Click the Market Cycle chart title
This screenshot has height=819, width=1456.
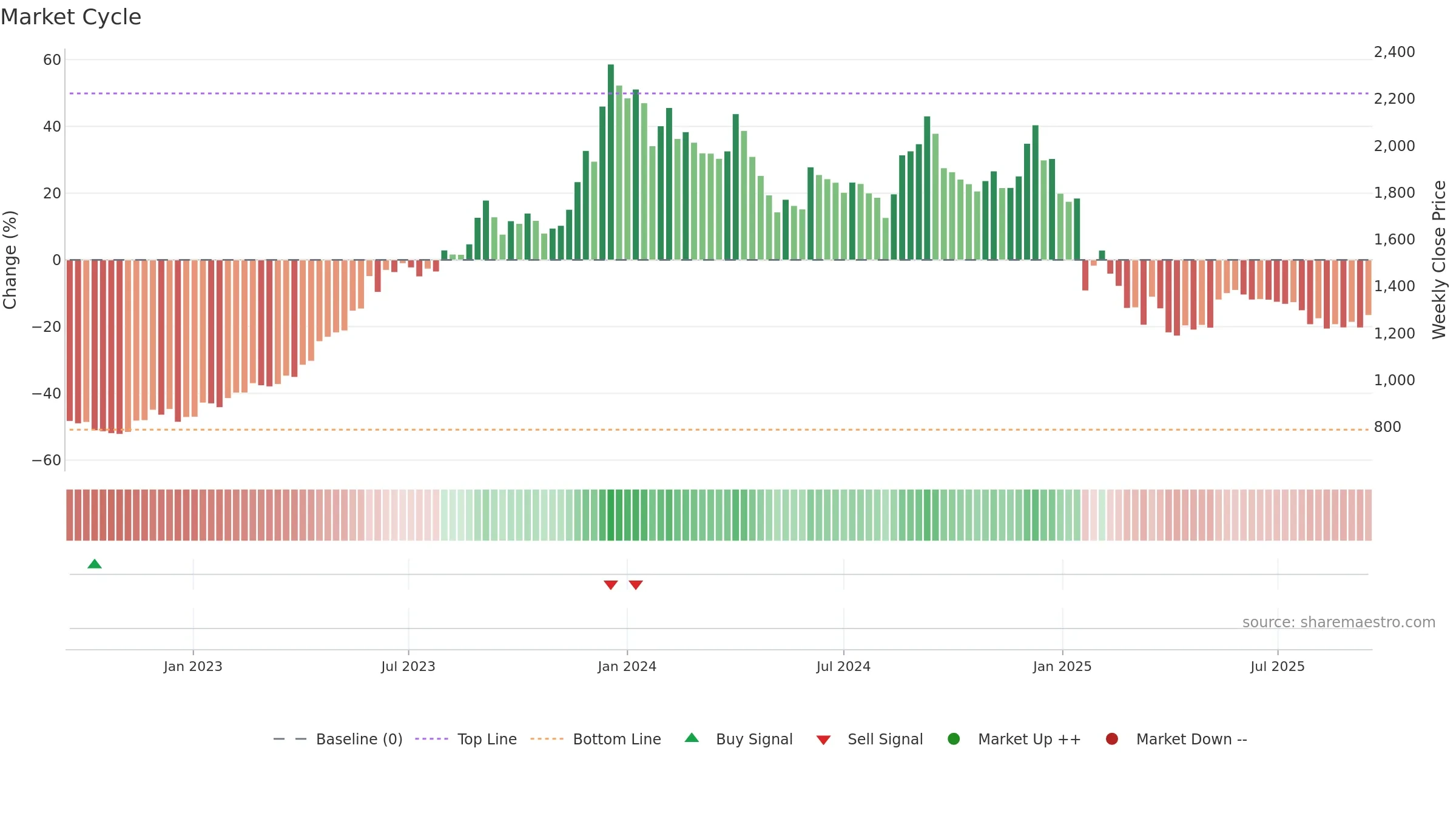(x=71, y=17)
